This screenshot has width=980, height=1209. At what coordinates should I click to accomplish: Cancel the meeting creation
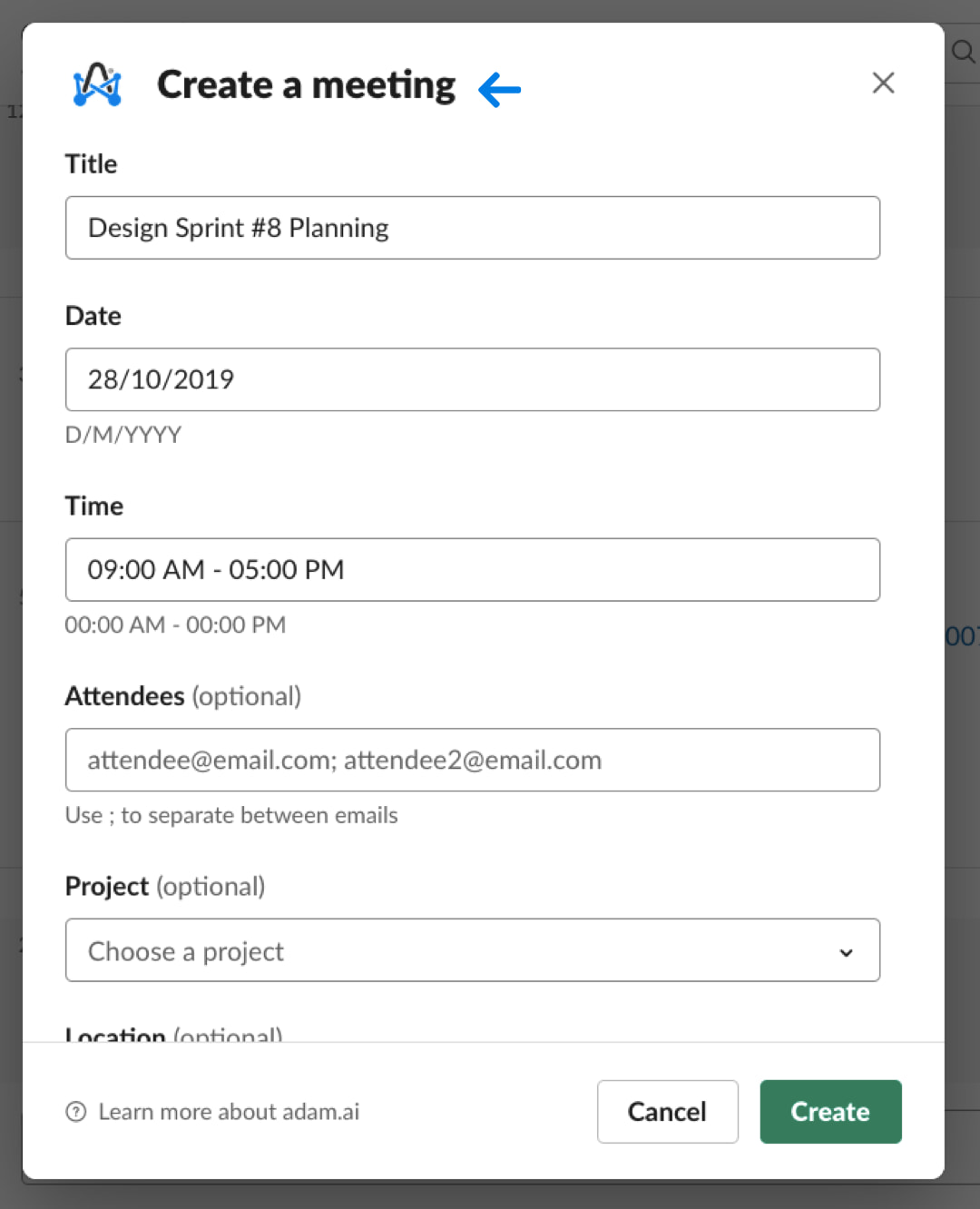pos(668,1112)
